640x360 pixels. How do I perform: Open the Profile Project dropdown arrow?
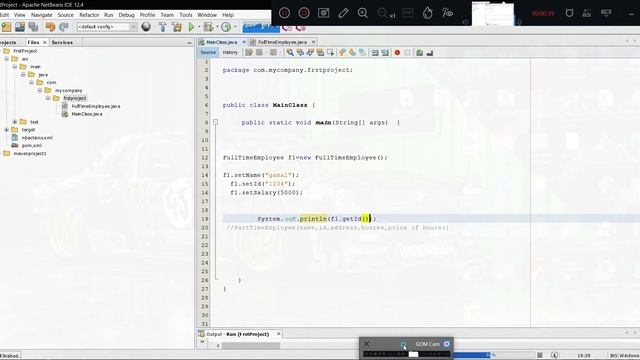[236, 27]
